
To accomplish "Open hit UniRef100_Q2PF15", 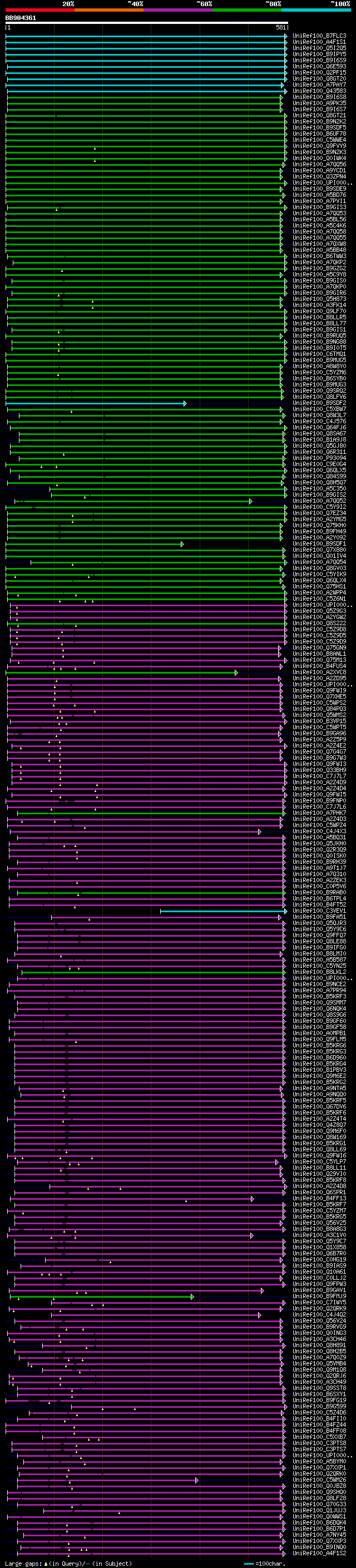I will point(319,72).
